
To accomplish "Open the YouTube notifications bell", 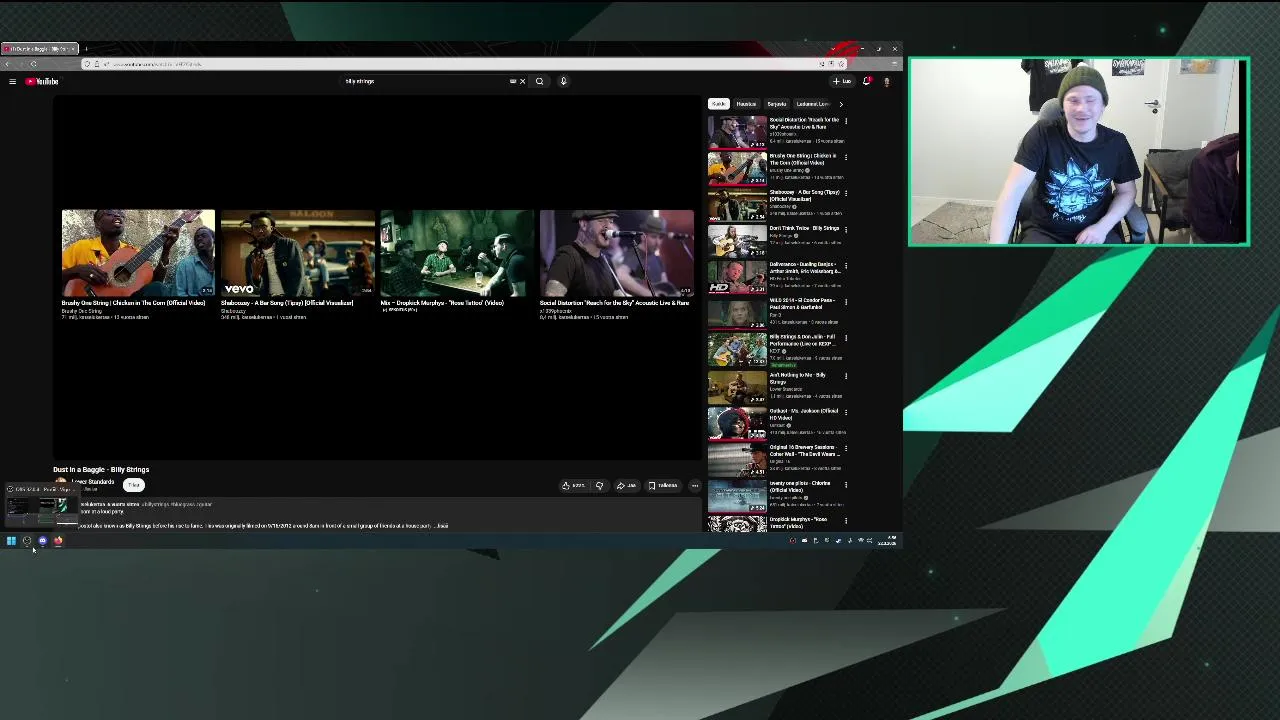I will click(x=866, y=81).
